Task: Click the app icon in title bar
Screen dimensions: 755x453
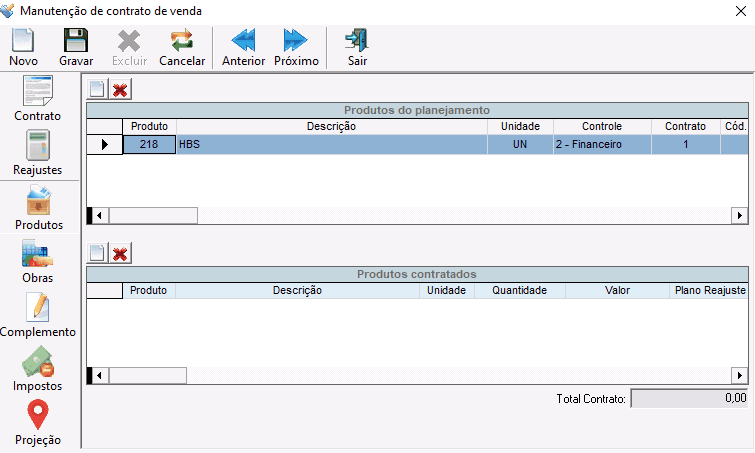Action: 7,11
